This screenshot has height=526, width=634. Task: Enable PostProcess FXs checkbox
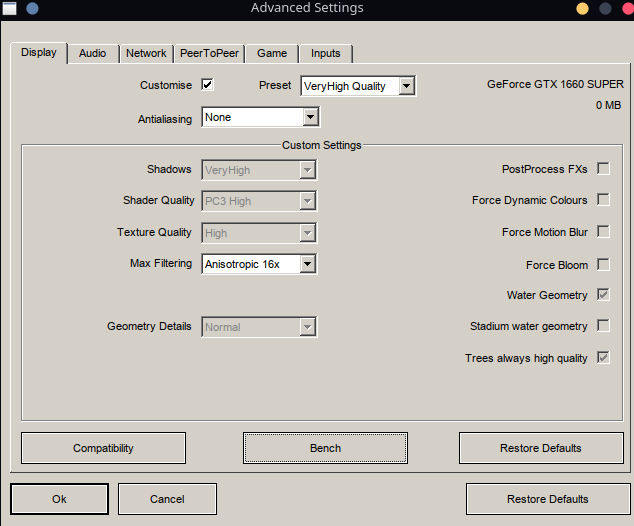603,168
